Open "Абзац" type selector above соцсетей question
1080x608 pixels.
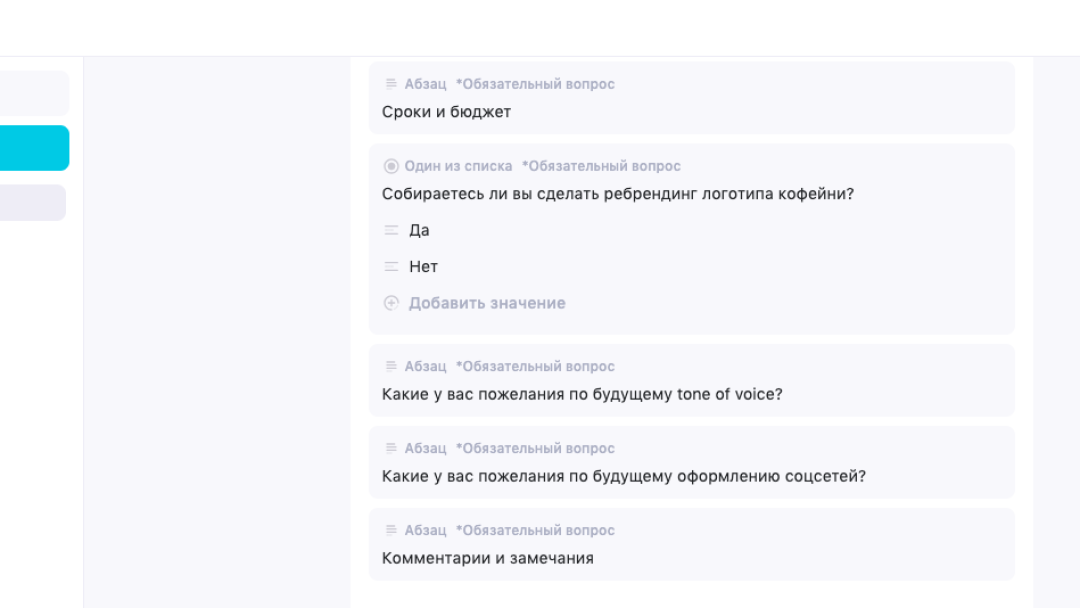[x=425, y=448]
